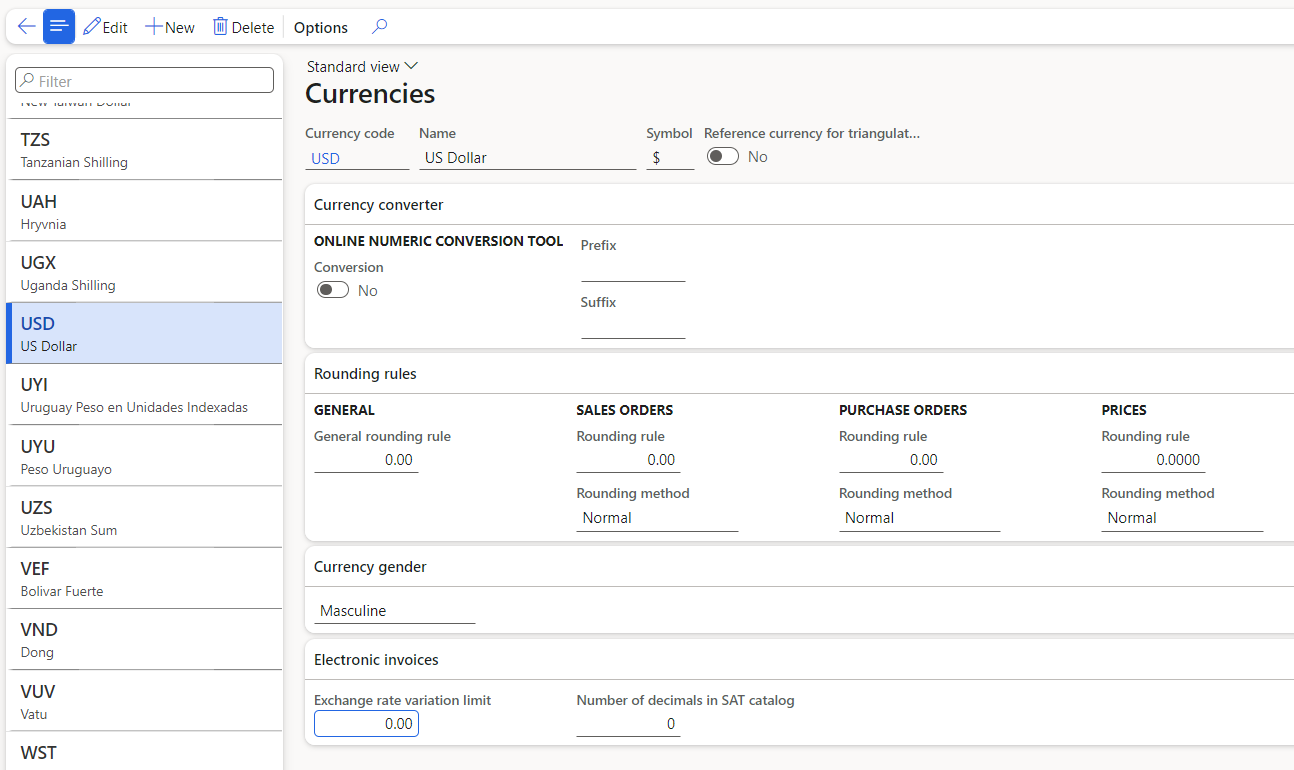Image resolution: width=1294 pixels, height=770 pixels.
Task: Open Sales orders Rounding method dropdown
Action: pos(657,518)
